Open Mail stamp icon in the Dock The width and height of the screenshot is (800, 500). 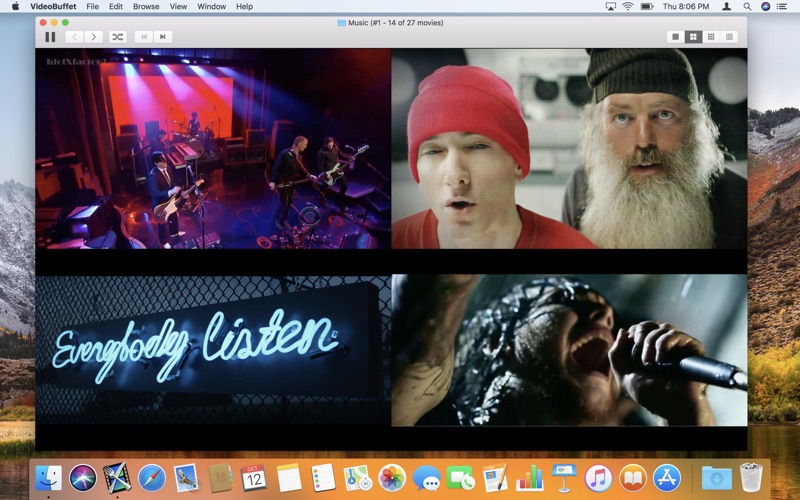pos(186,479)
